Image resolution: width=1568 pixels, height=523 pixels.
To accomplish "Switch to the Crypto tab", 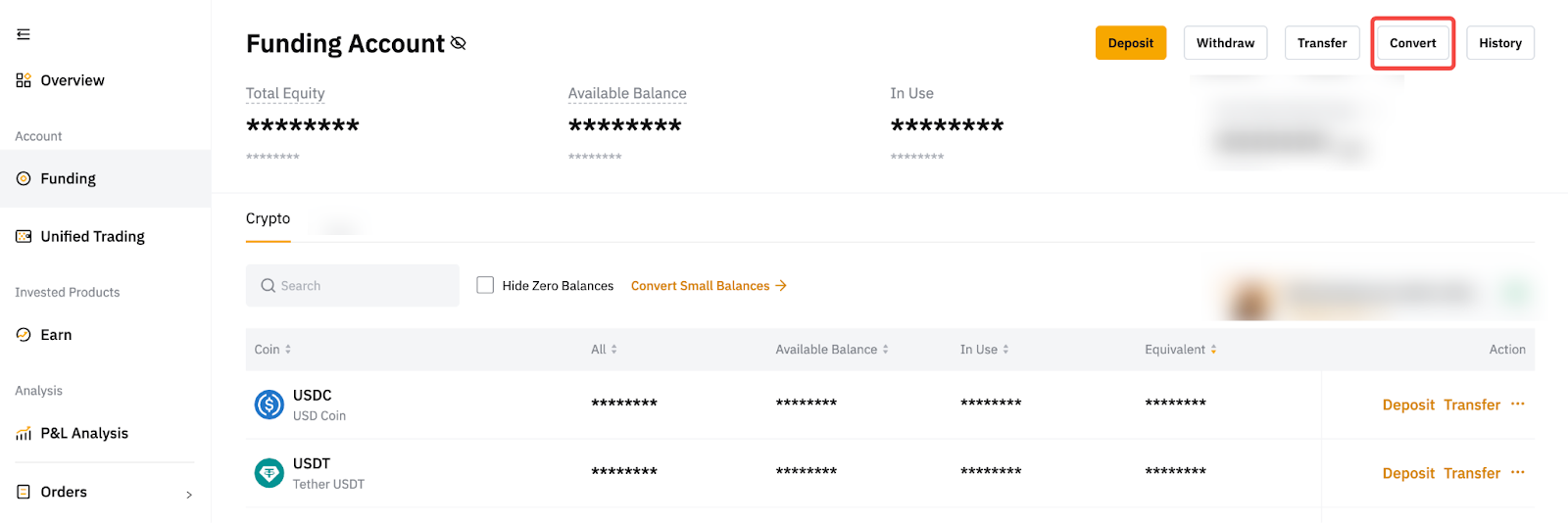I will 268,218.
